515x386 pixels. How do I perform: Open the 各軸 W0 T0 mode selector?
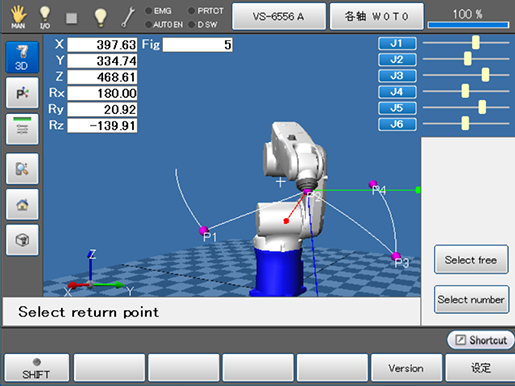click(x=377, y=16)
